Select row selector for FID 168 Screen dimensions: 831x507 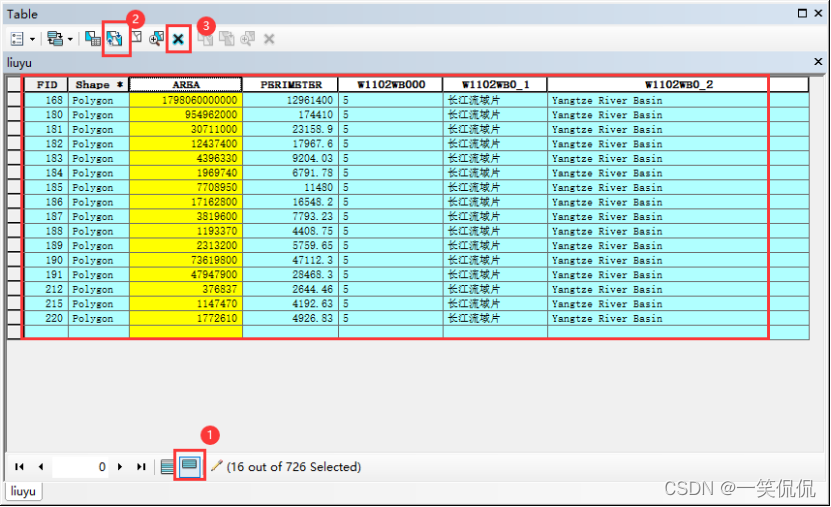click(14, 100)
